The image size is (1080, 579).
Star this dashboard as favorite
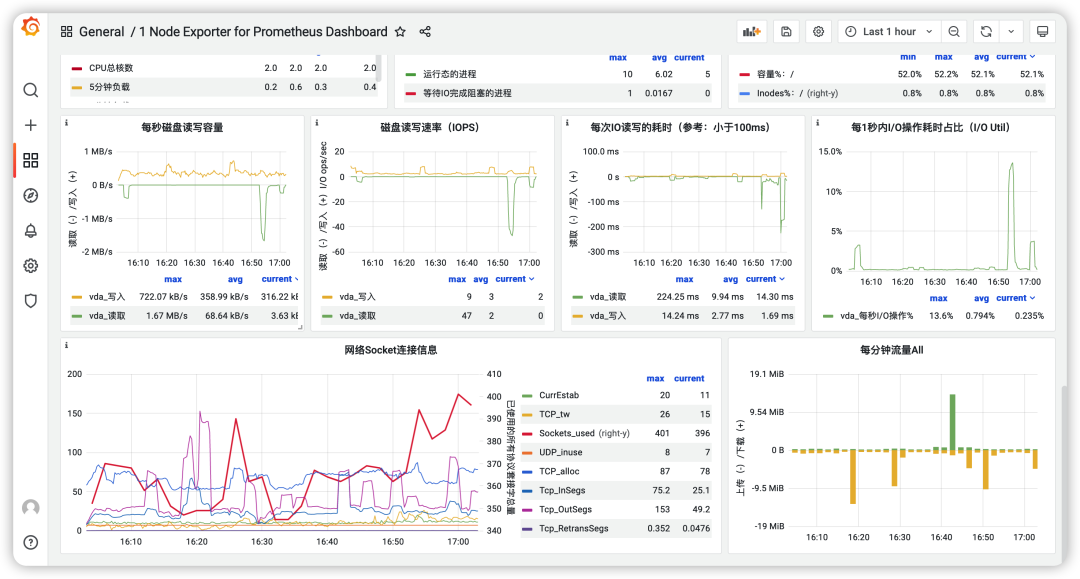(400, 32)
